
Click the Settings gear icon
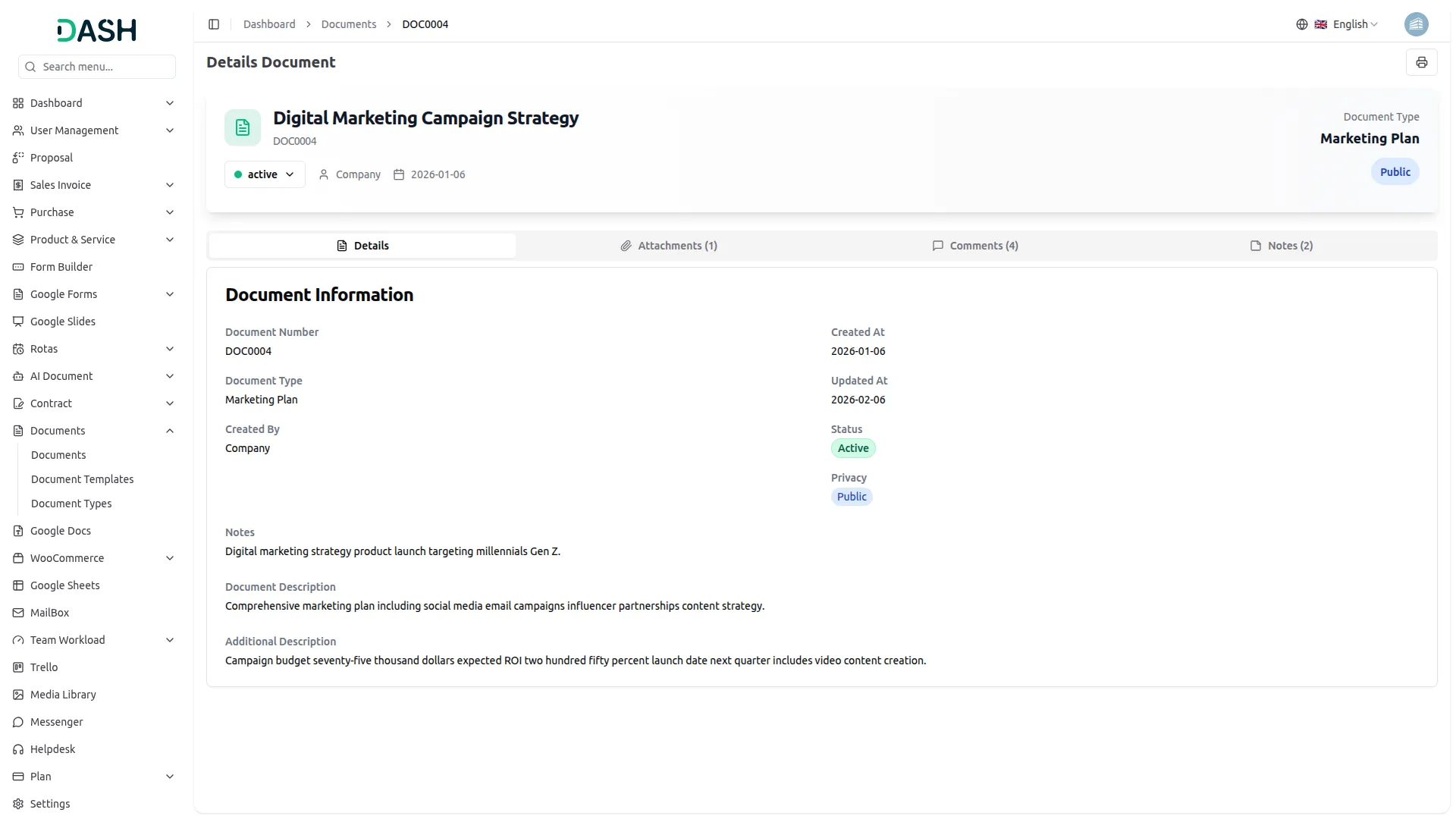[x=18, y=804]
